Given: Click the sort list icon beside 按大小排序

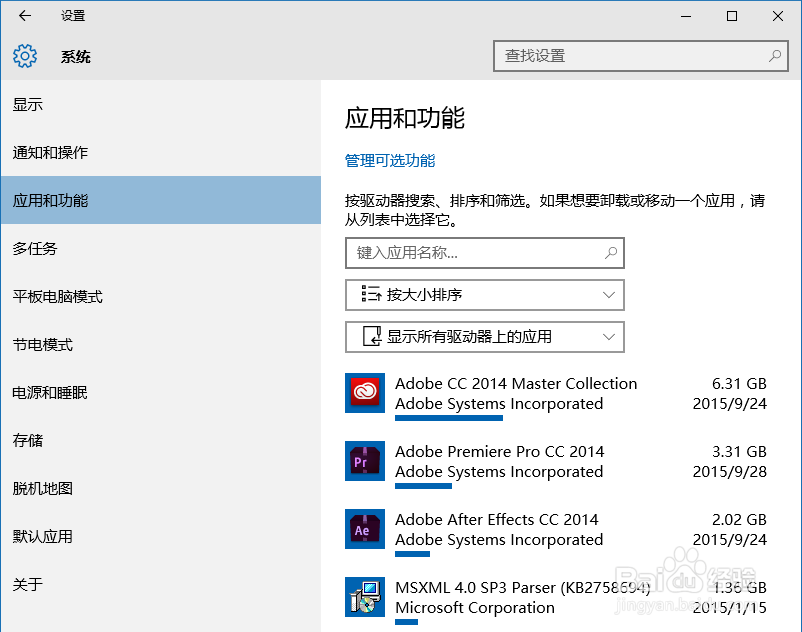Looking at the screenshot, I should (371, 294).
